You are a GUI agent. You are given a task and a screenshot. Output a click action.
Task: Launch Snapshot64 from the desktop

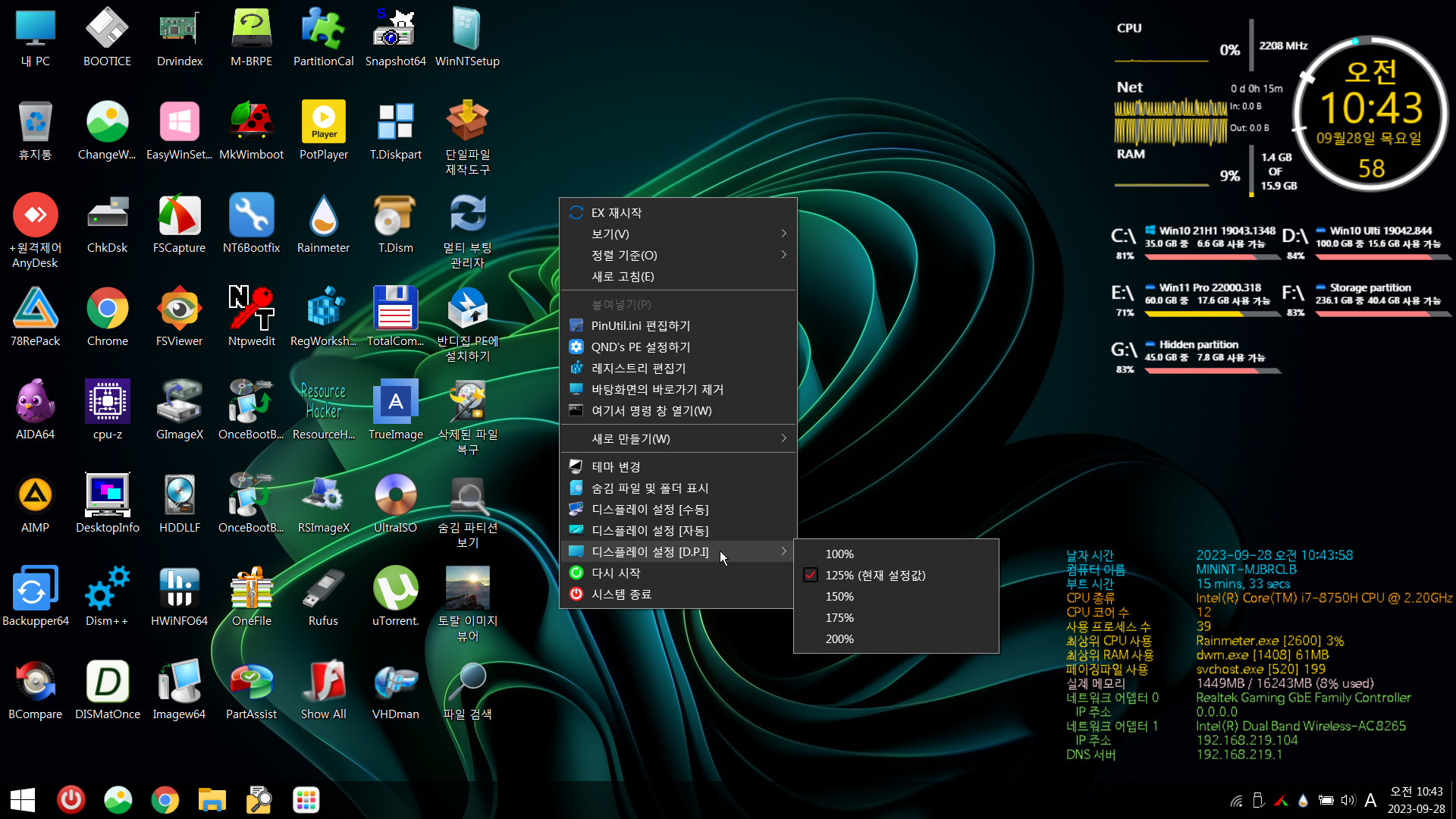pyautogui.click(x=395, y=36)
